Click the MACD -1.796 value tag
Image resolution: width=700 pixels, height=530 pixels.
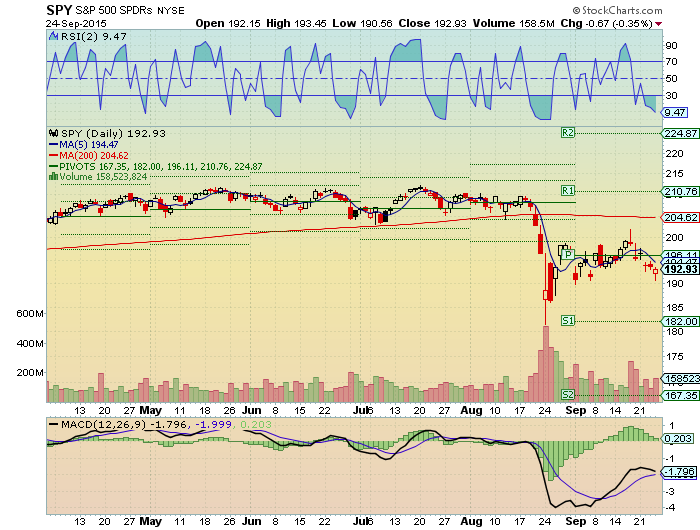679,472
